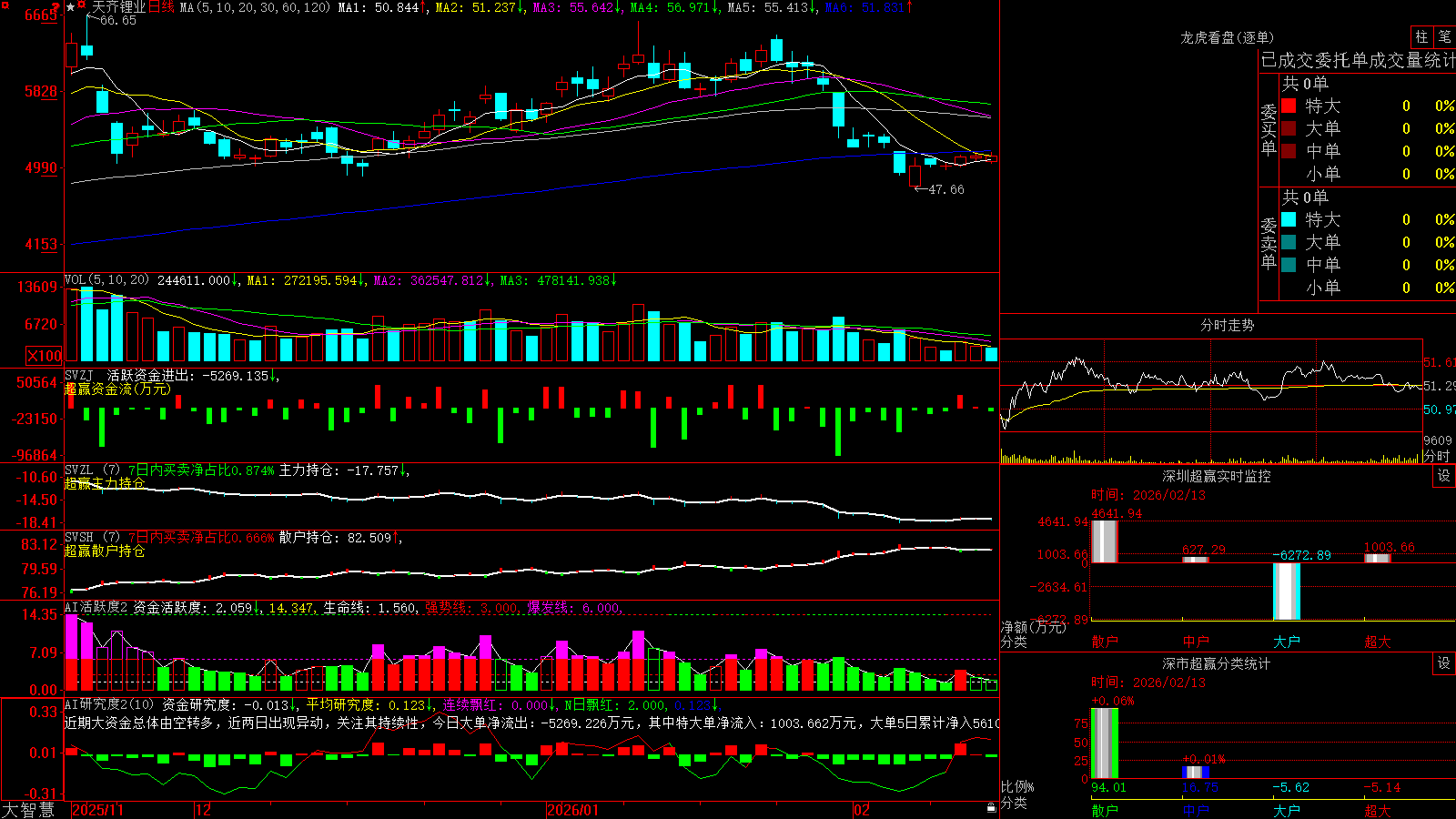Image resolution: width=1456 pixels, height=819 pixels.
Task: Click the 深圳超赢实时监控 panel title
Action: pos(1217,477)
